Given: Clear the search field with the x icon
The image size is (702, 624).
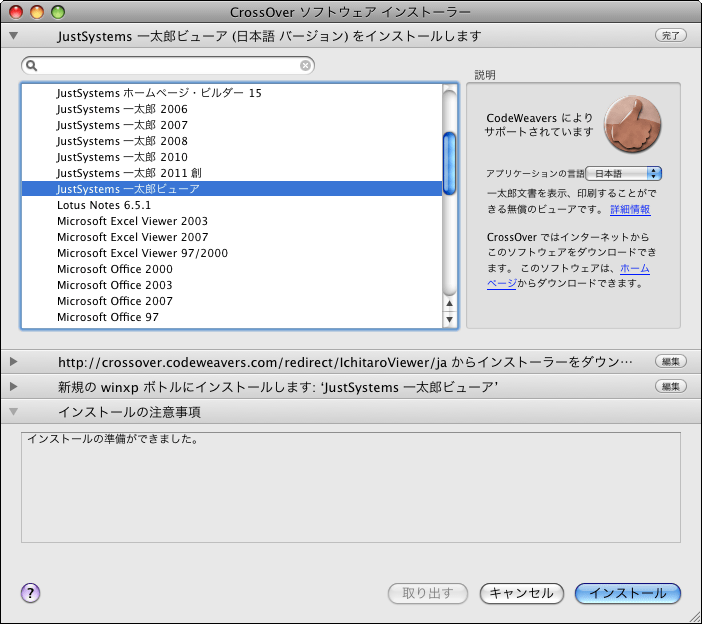Looking at the screenshot, I should 305,66.
